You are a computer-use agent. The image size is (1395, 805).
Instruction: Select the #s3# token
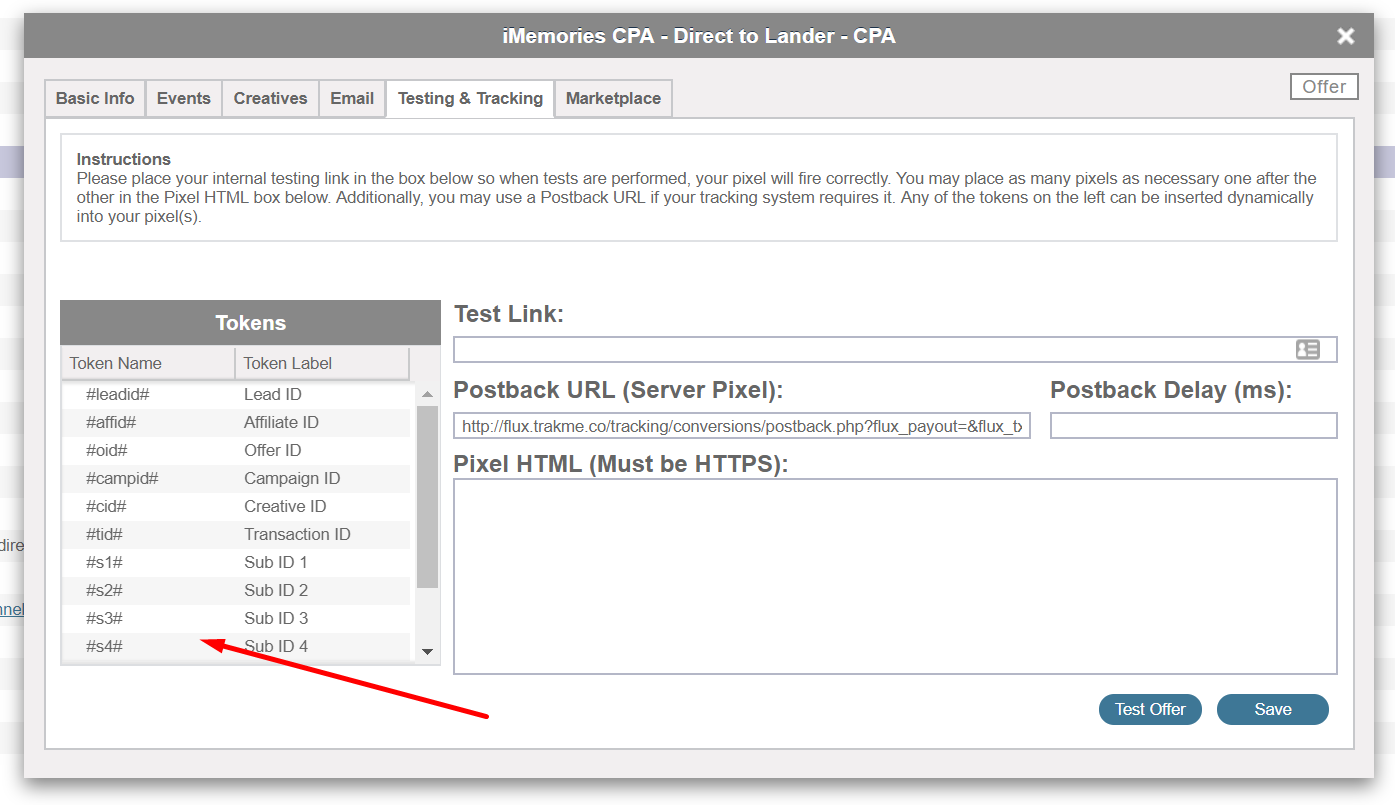click(104, 618)
